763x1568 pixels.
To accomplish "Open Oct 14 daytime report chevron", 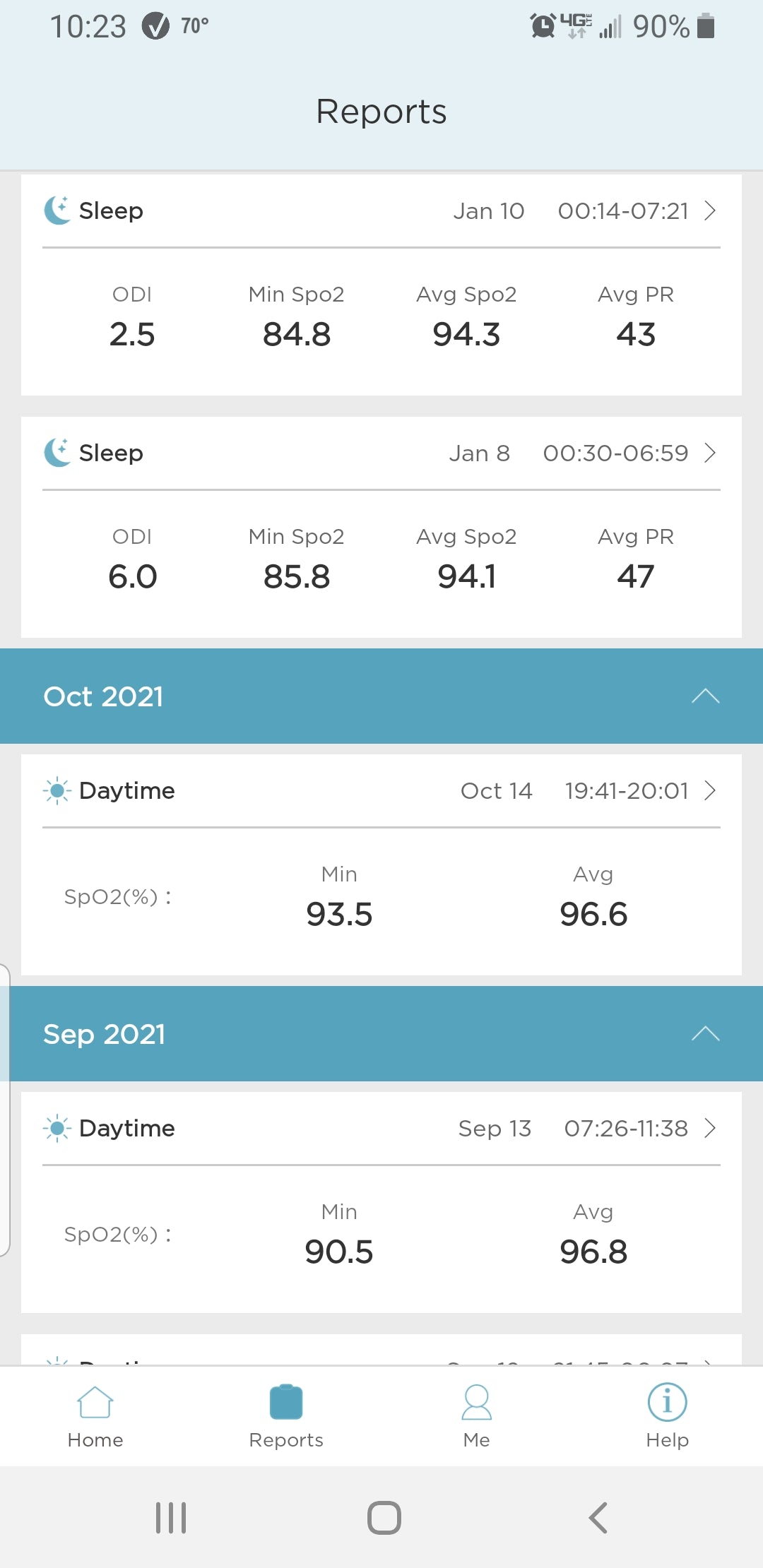I will click(x=711, y=790).
